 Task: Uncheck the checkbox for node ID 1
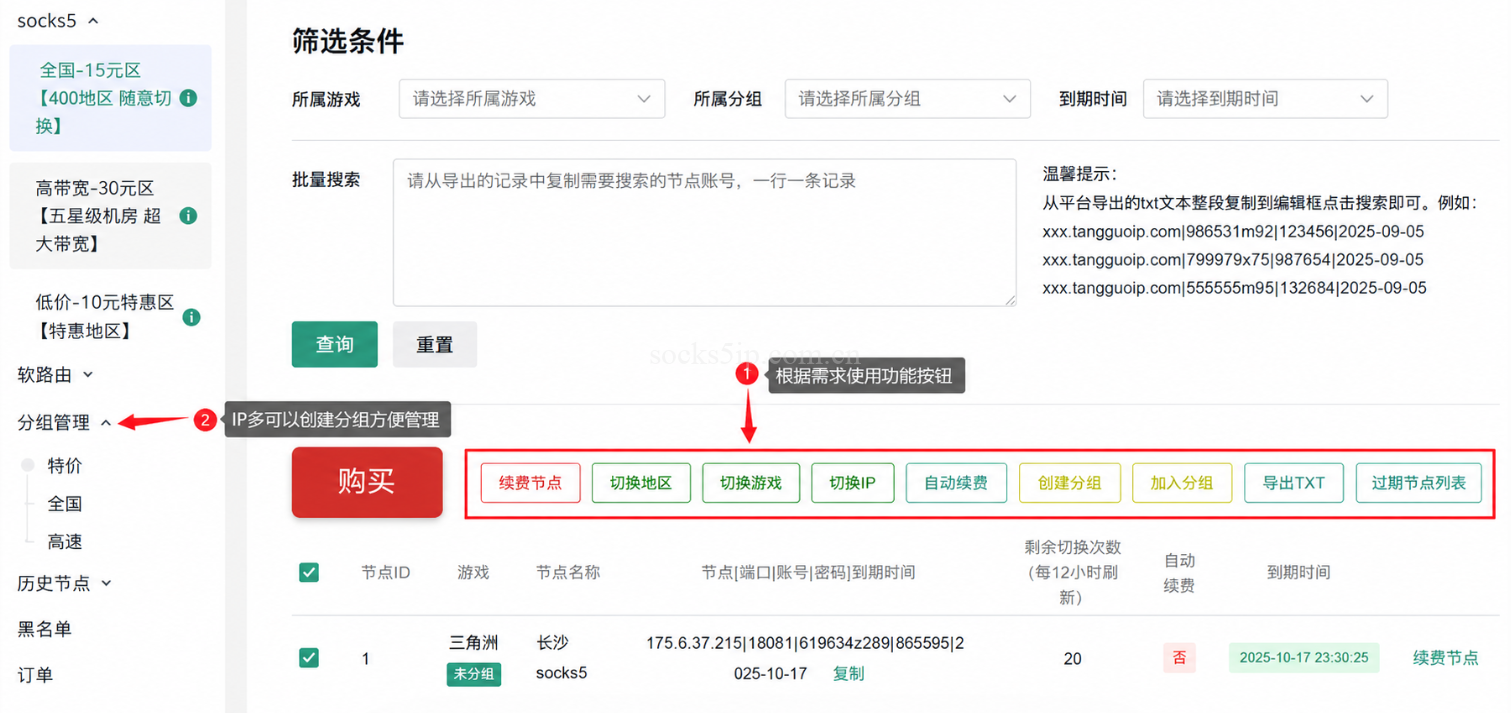[309, 658]
